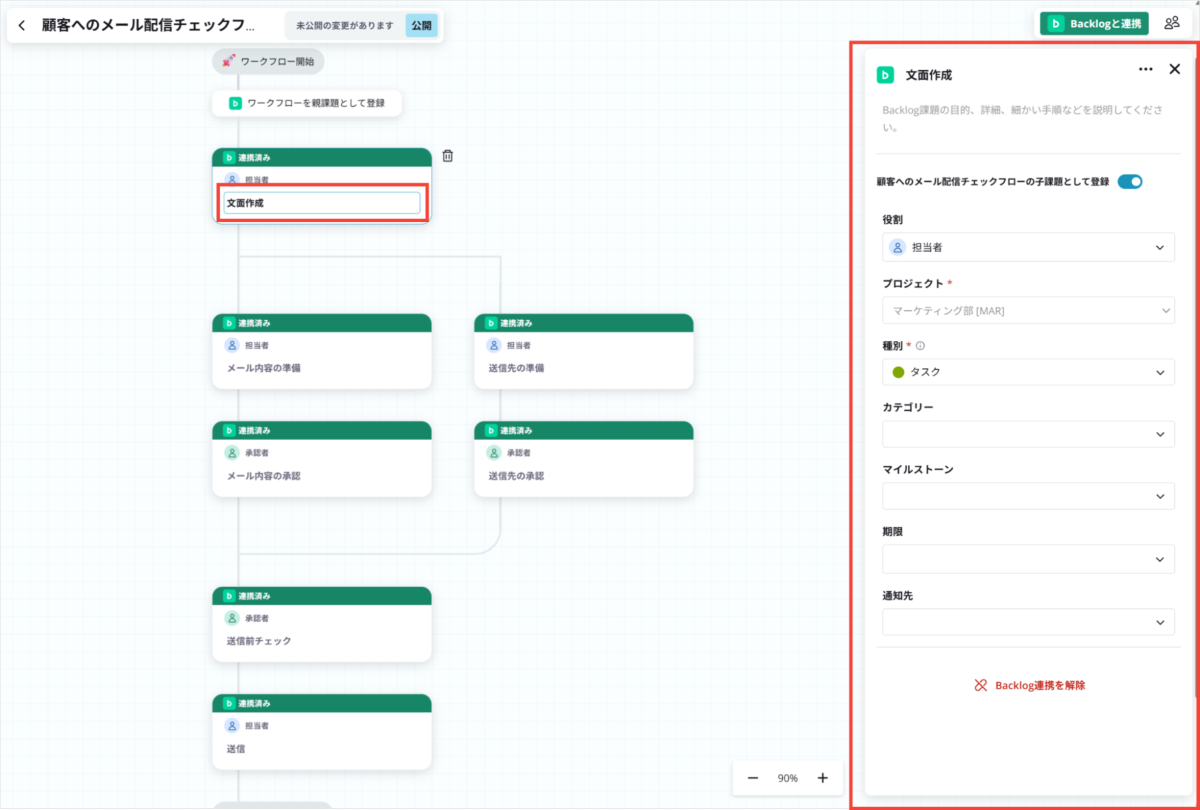1200x810 pixels.
Task: Expand the カテゴリー dropdown
Action: click(1028, 434)
